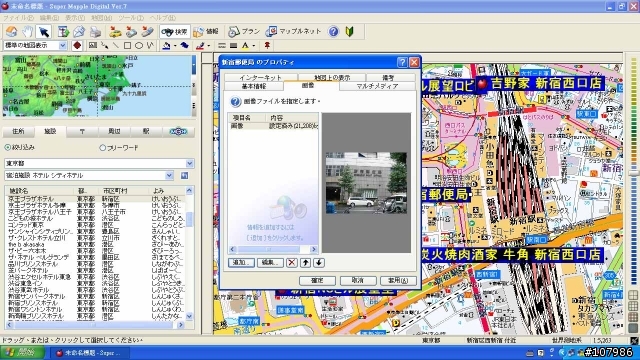640x360 pixels.
Task: Switch to the インターネット dialog tab
Action: point(260,78)
